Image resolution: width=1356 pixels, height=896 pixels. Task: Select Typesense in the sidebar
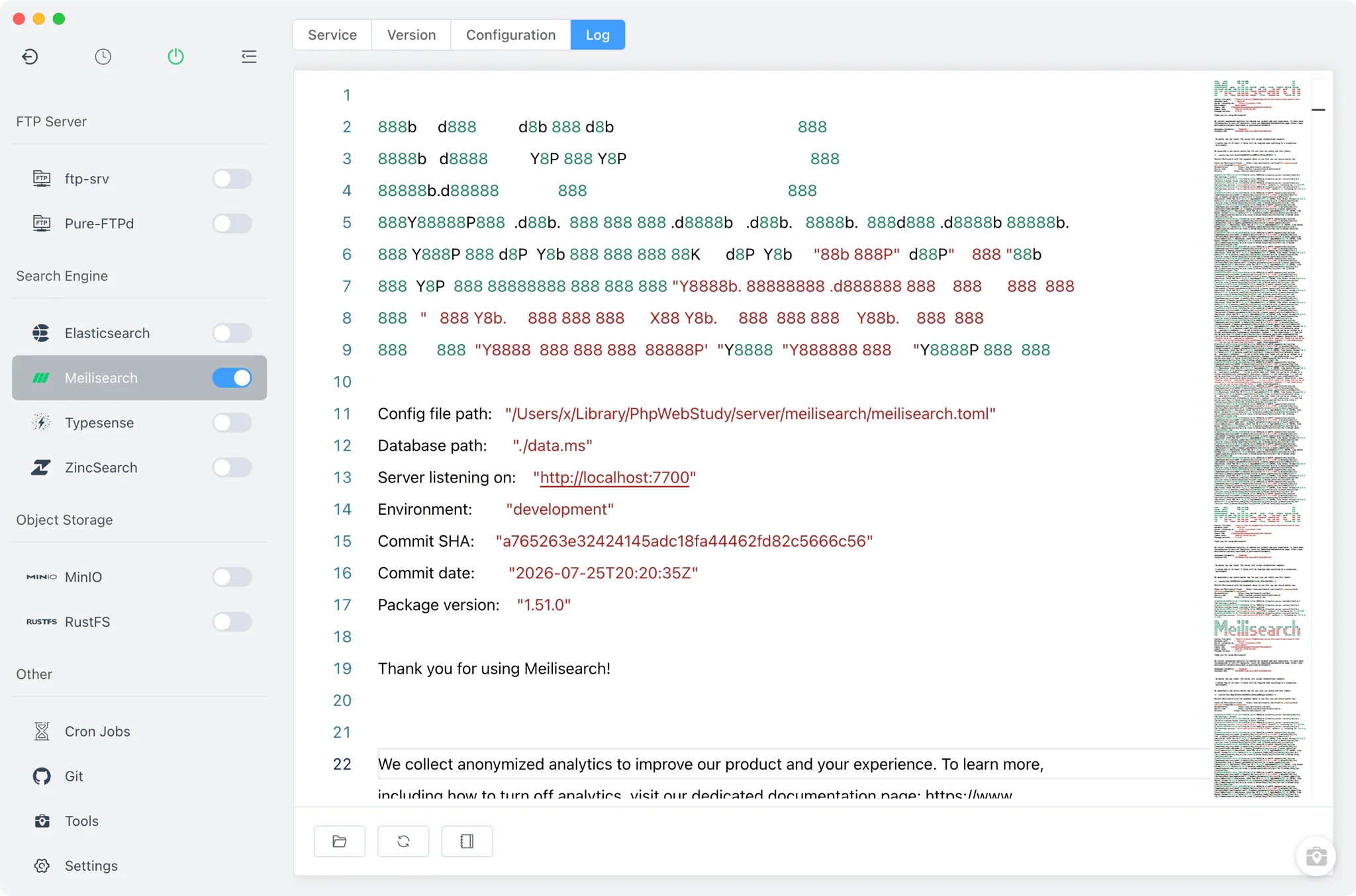(x=139, y=422)
